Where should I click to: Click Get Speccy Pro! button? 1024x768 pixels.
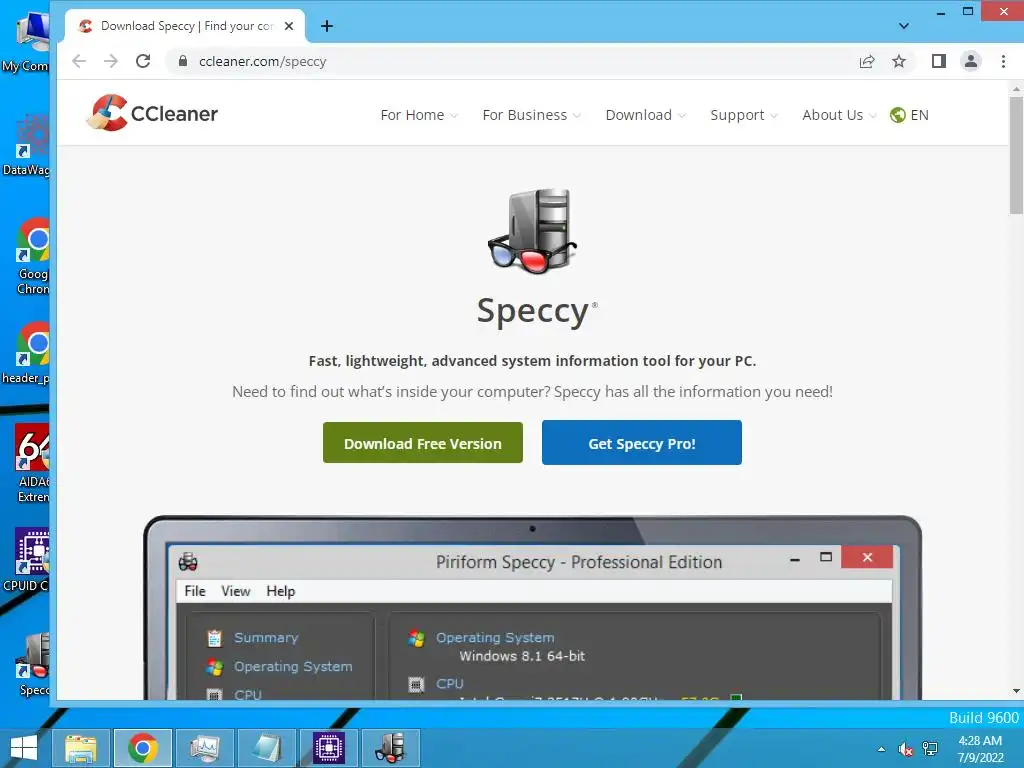[x=641, y=443]
